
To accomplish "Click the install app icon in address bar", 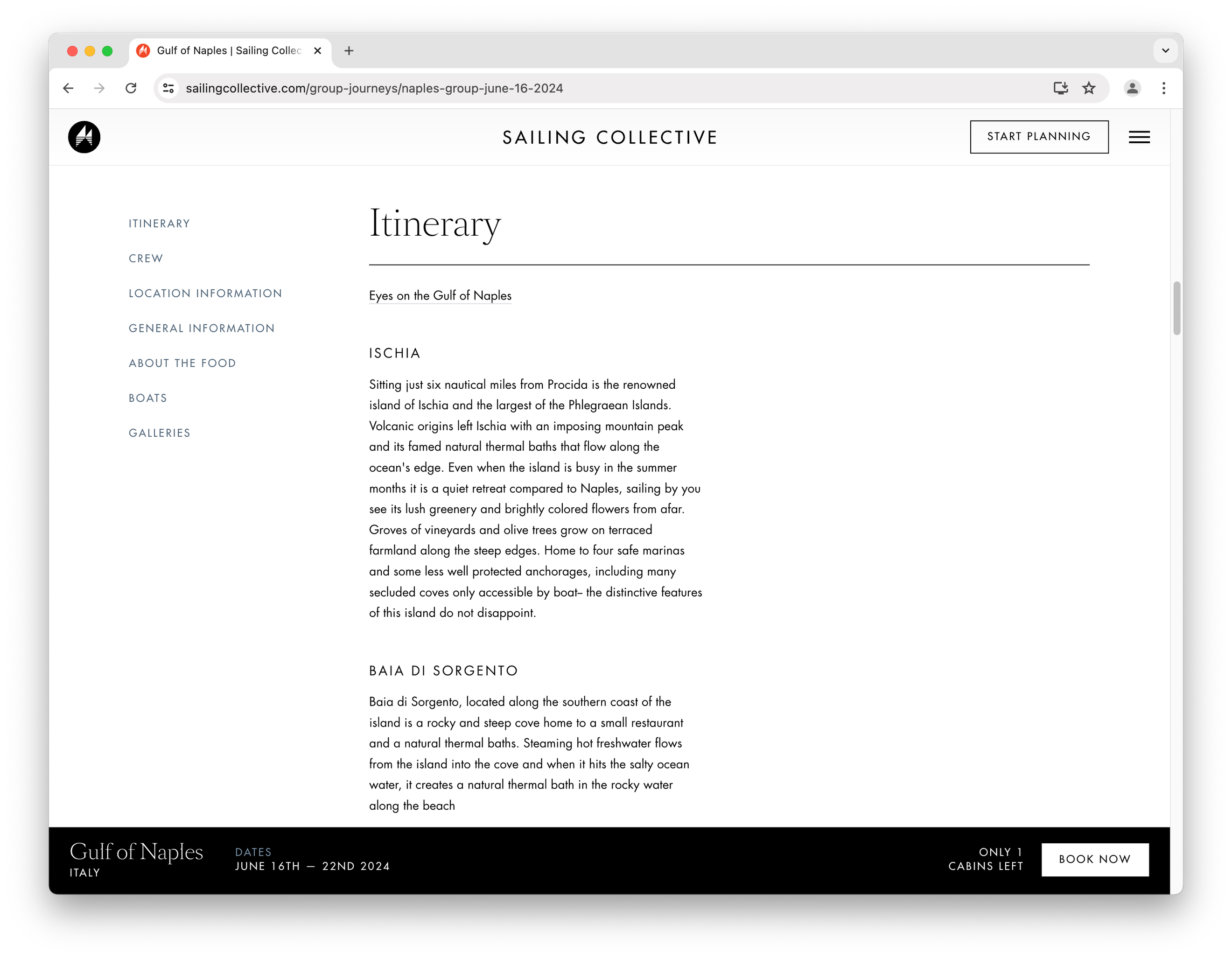I will pyautogui.click(x=1060, y=88).
